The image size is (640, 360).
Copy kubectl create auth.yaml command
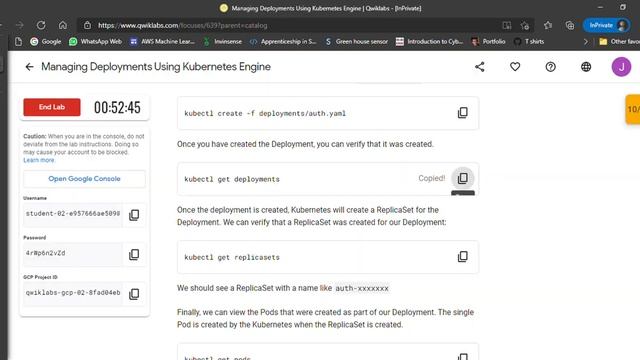(462, 113)
